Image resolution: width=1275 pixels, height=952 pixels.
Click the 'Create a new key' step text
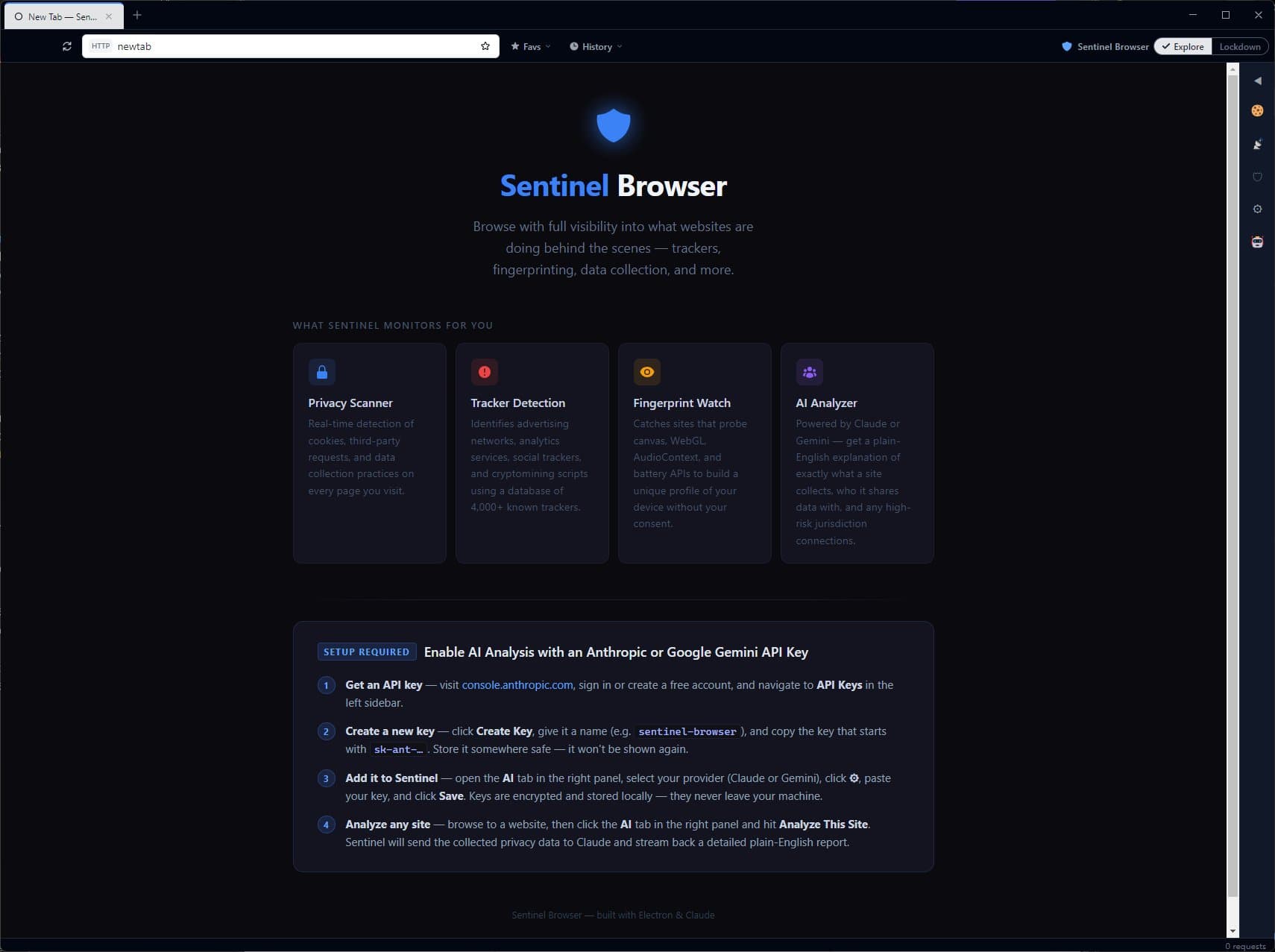click(390, 731)
